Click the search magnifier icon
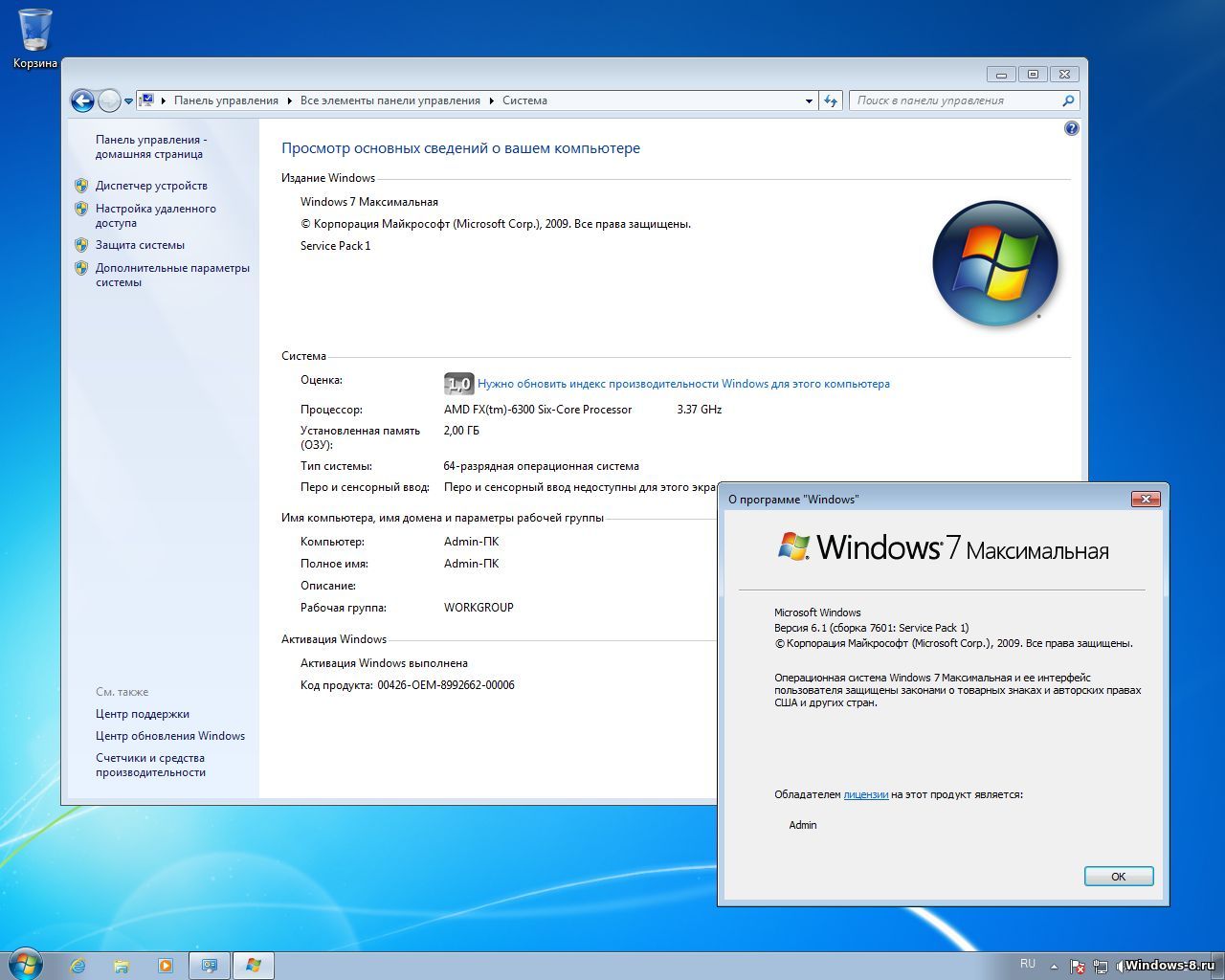 [x=1069, y=100]
